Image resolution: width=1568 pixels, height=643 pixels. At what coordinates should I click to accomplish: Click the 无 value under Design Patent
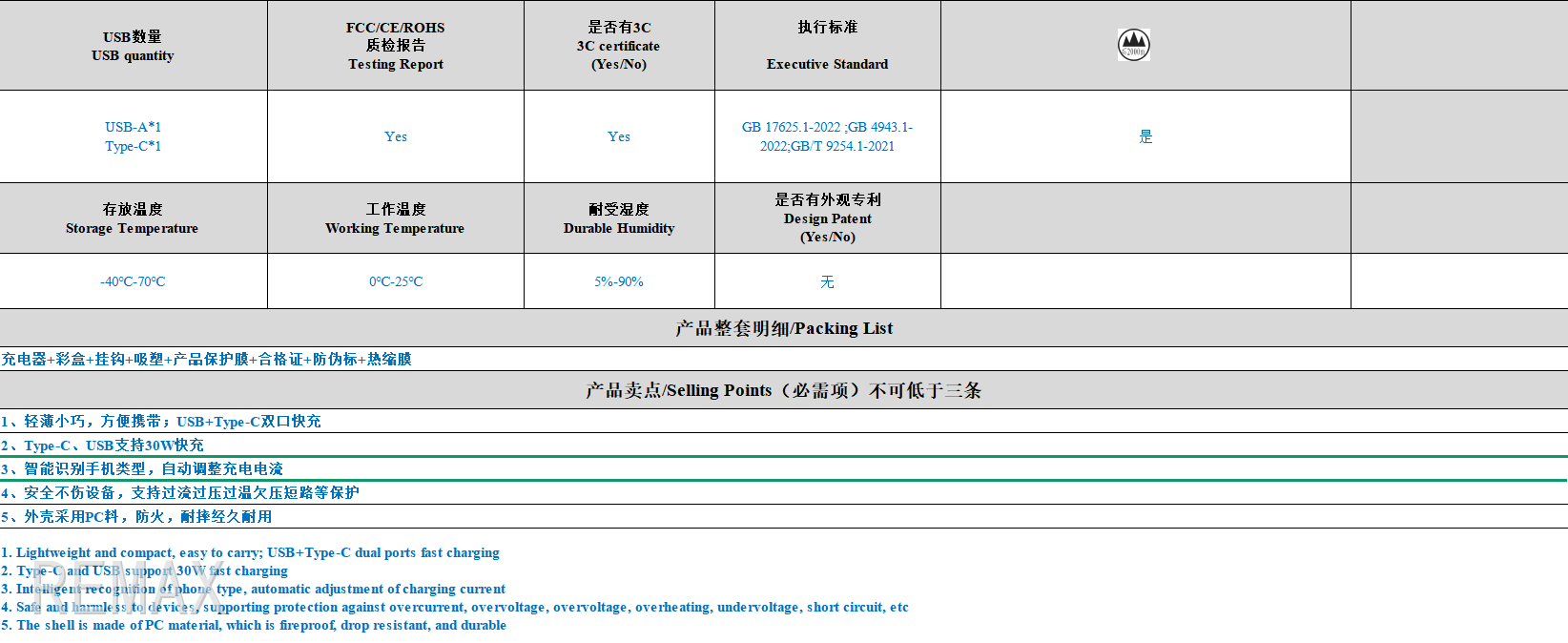(x=827, y=281)
